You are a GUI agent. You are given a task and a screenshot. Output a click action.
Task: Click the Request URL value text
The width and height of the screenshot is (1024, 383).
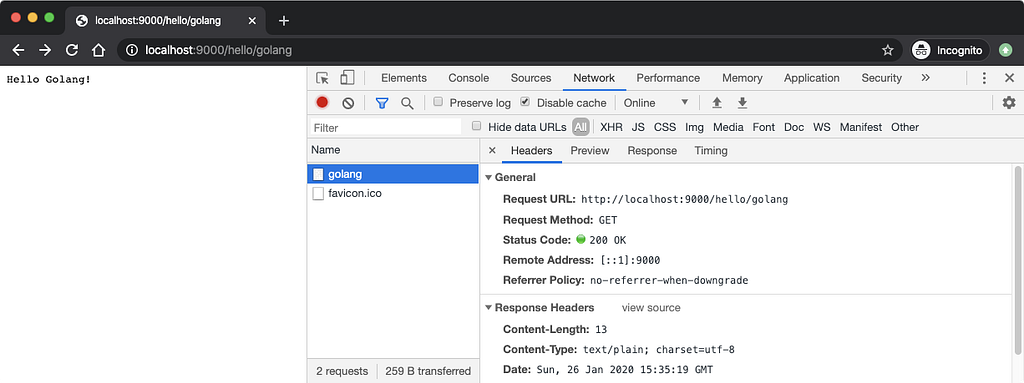pyautogui.click(x=684, y=199)
